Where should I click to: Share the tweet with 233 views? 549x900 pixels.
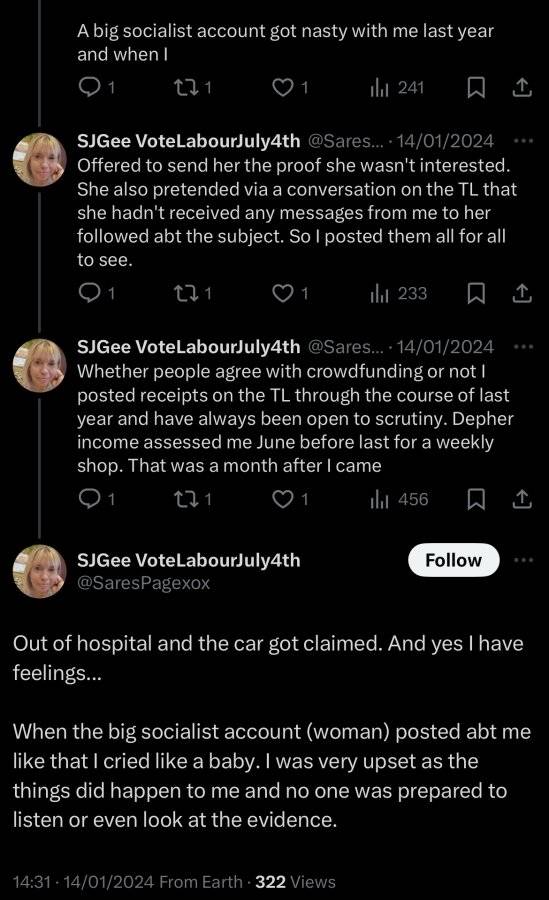[521, 293]
